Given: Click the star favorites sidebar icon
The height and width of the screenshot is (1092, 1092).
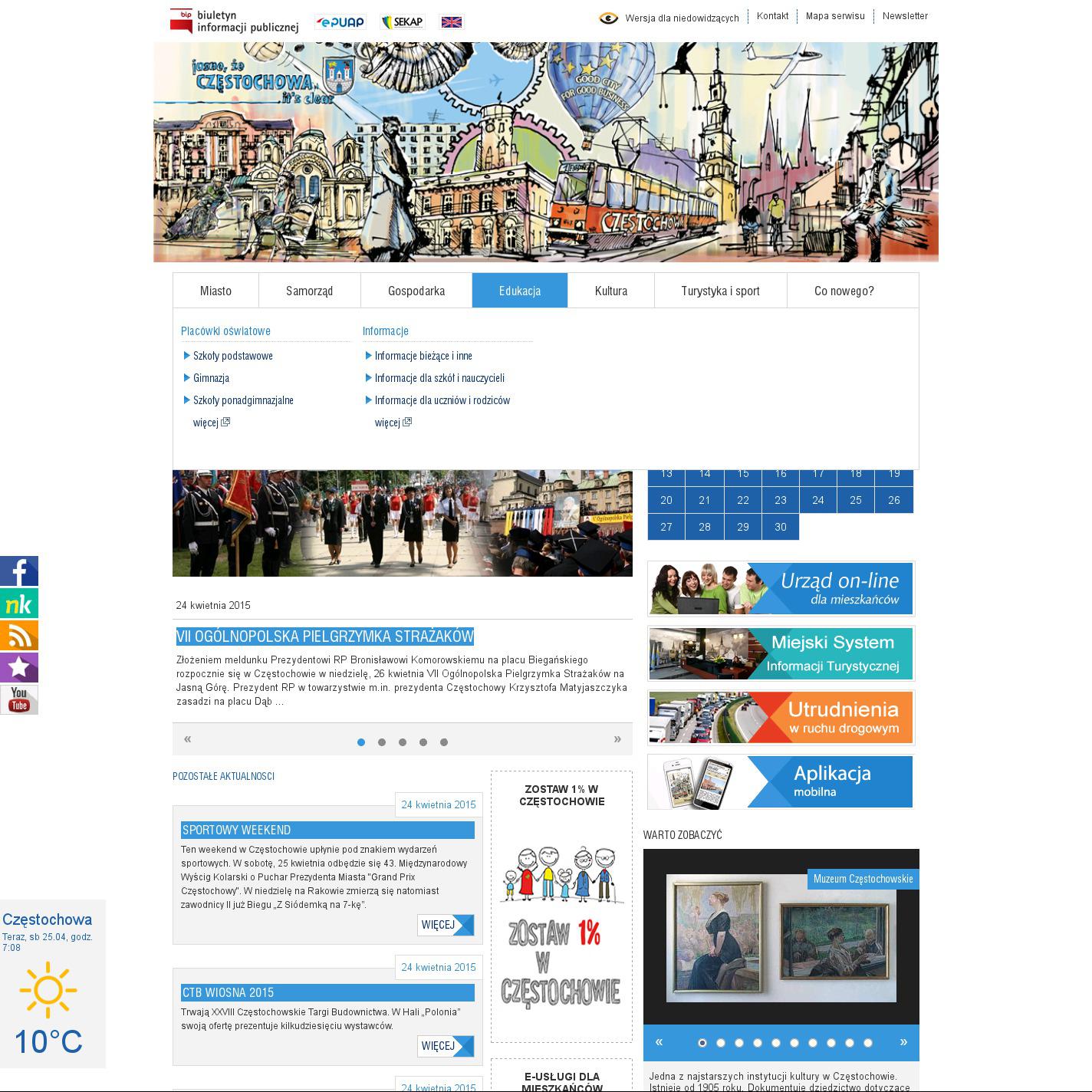Looking at the screenshot, I should (19, 668).
